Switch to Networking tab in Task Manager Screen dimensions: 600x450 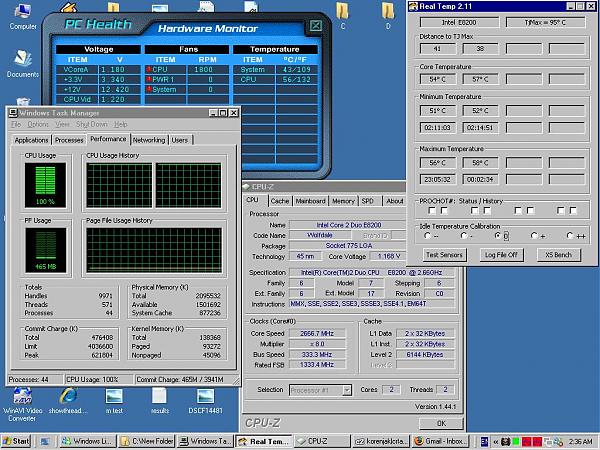(x=149, y=140)
